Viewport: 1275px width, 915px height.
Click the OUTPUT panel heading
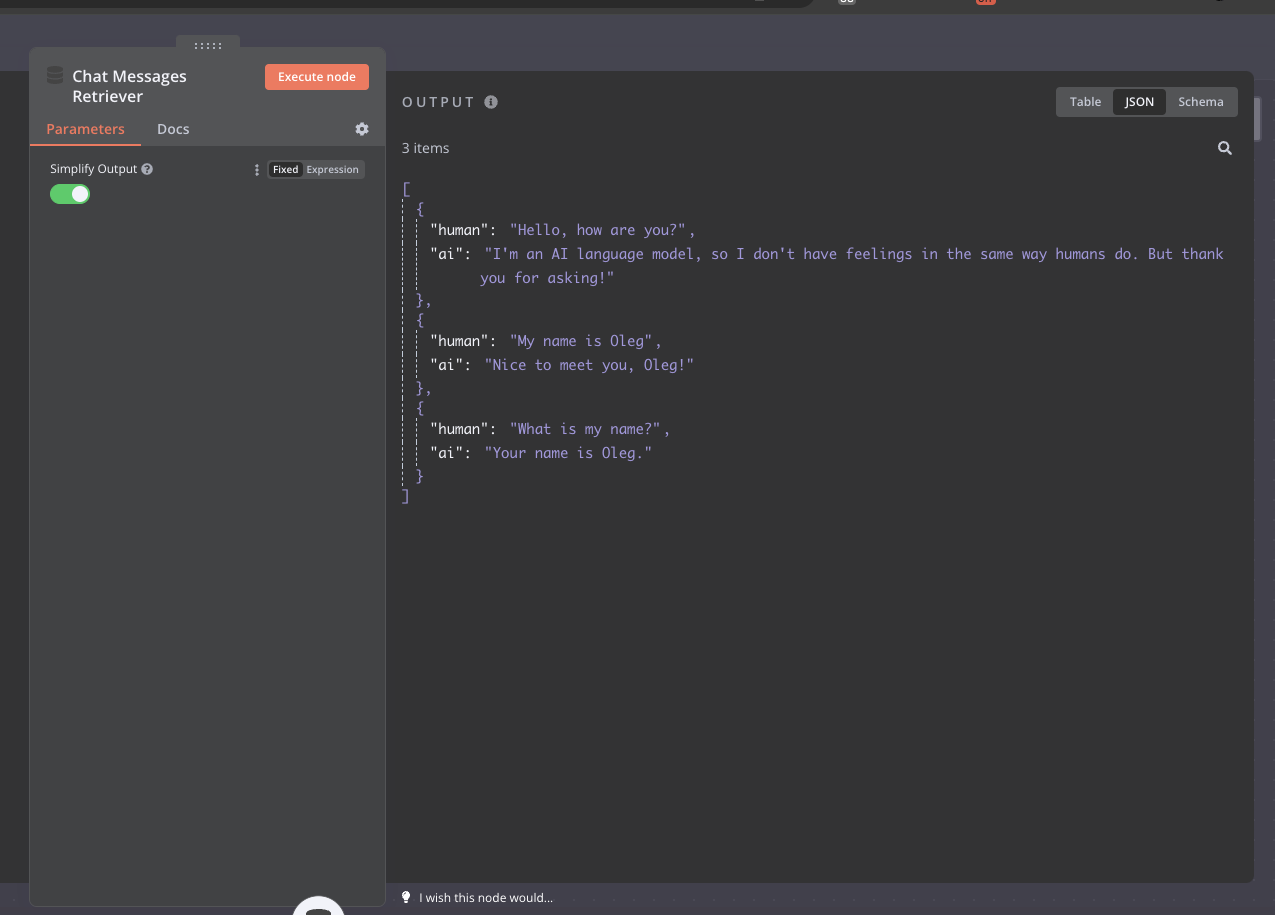[438, 102]
